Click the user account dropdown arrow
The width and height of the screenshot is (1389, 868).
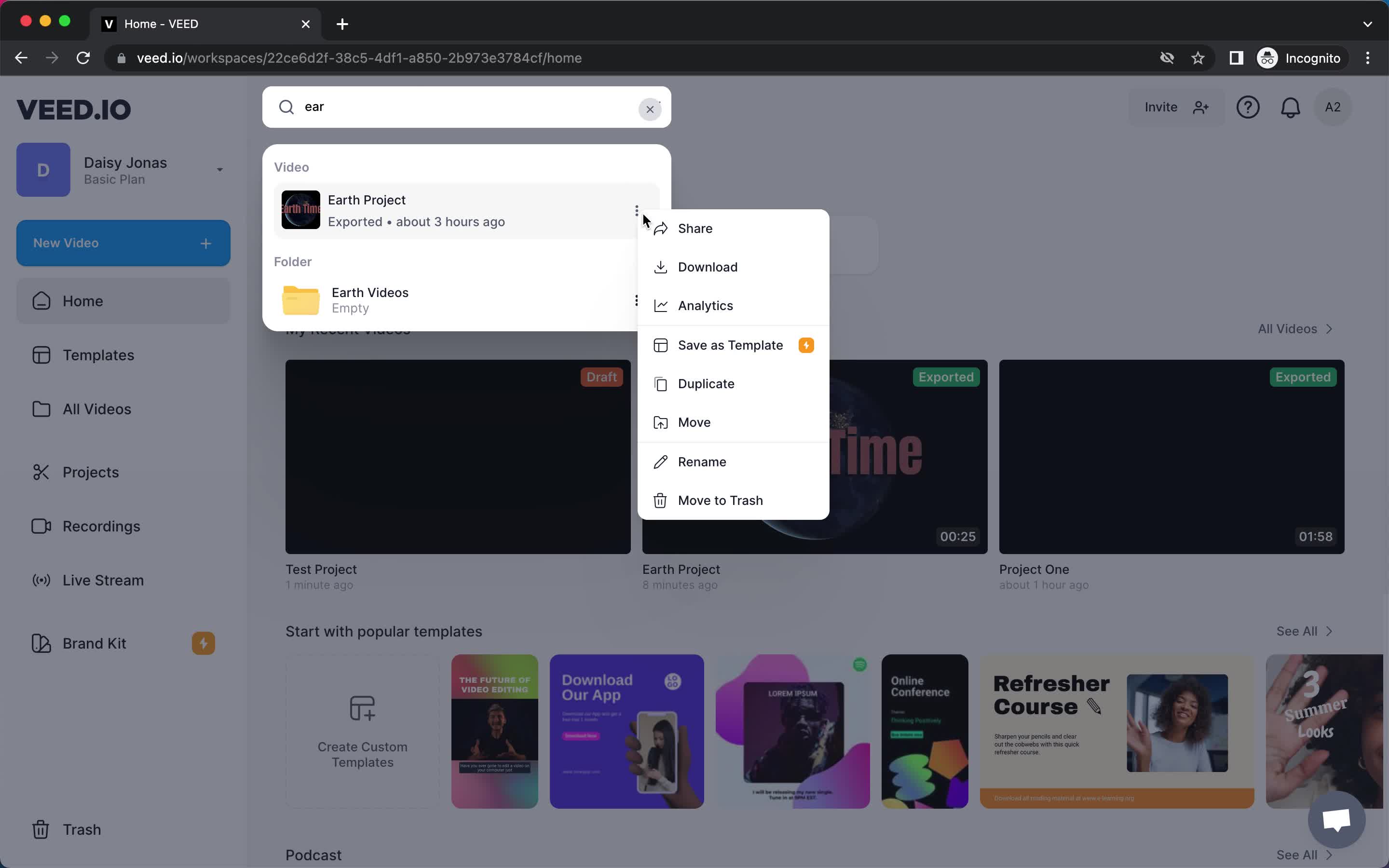(219, 170)
